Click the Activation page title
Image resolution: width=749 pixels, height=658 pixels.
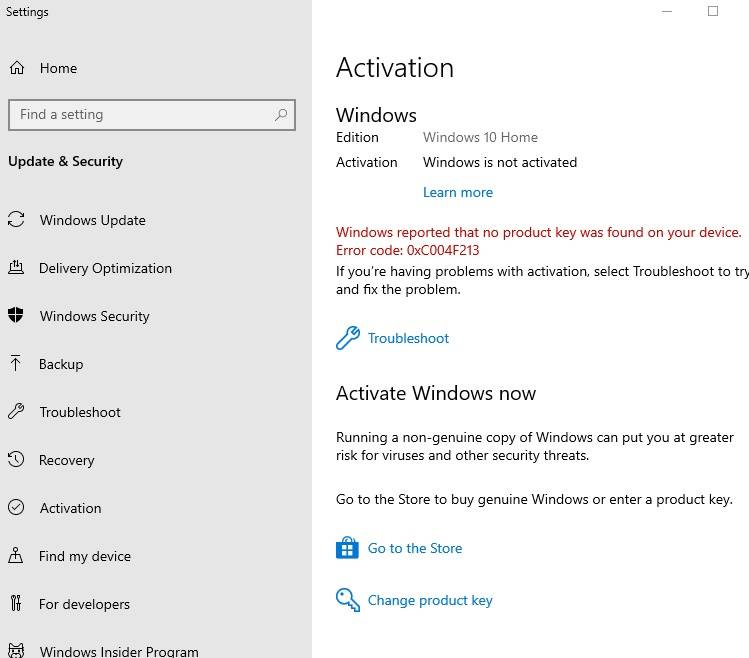tap(395, 67)
